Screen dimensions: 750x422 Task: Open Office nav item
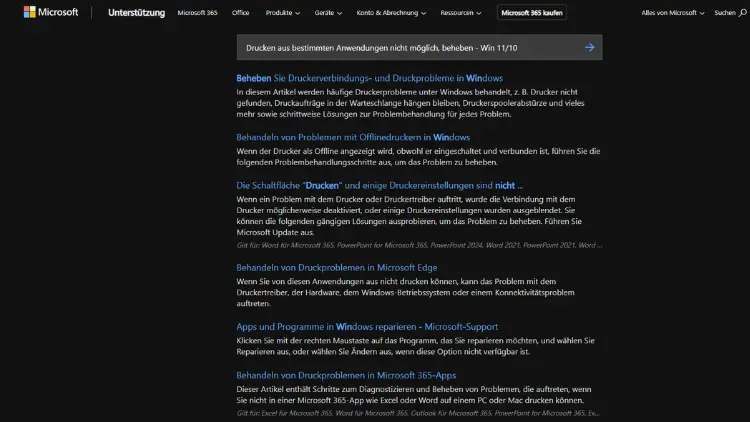point(241,13)
